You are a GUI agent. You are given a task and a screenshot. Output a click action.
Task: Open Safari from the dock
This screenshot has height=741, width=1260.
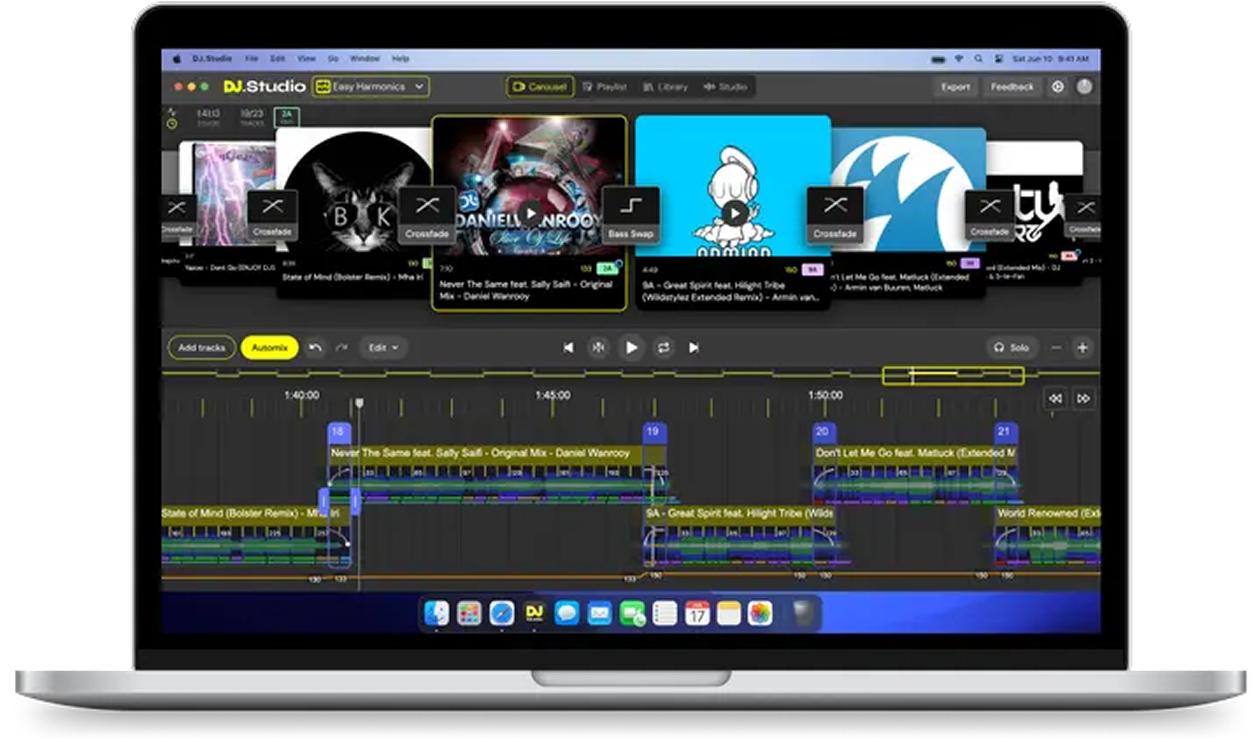click(502, 613)
